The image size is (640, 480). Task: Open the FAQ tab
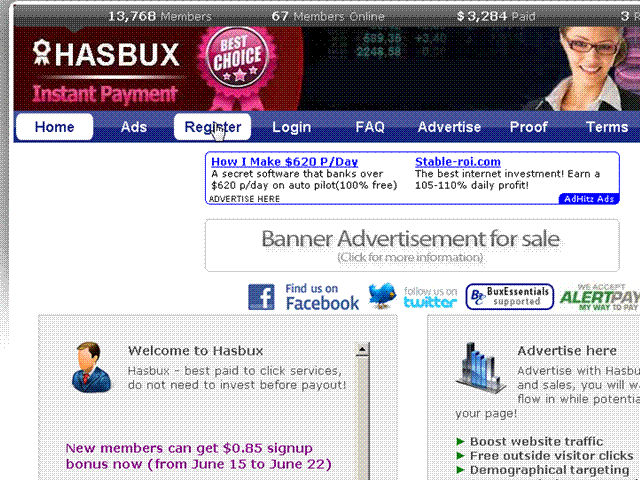coord(370,127)
